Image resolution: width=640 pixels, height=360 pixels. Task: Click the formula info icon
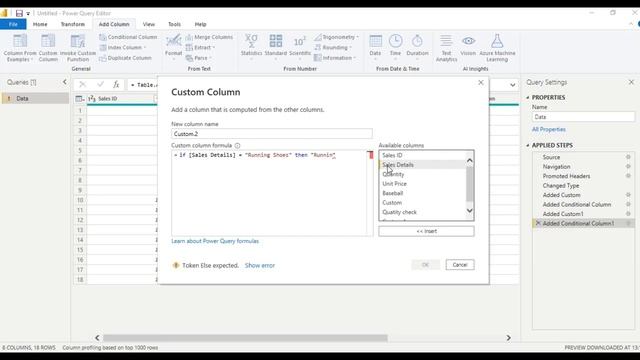coord(237,145)
